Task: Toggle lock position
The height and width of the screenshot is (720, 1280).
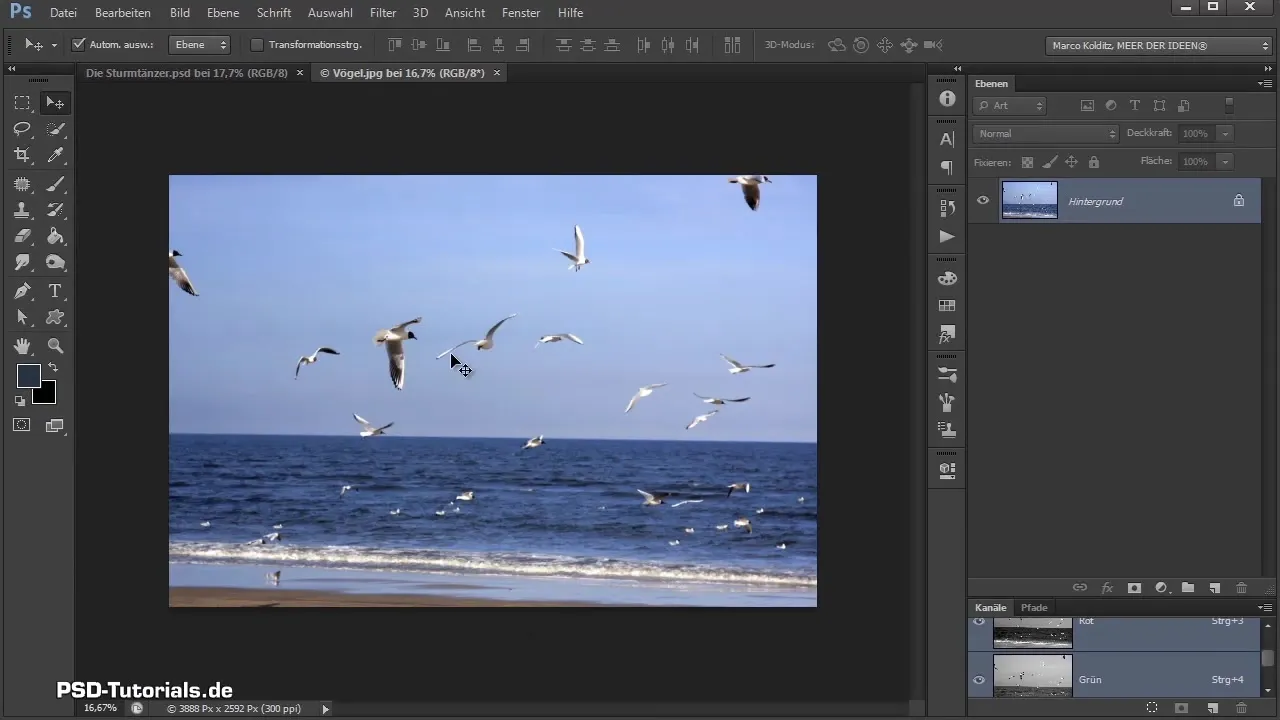Action: click(x=1071, y=162)
